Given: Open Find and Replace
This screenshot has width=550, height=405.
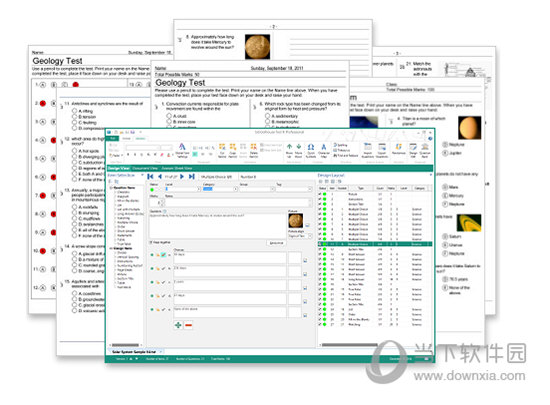Looking at the screenshot, I should pos(346,155).
